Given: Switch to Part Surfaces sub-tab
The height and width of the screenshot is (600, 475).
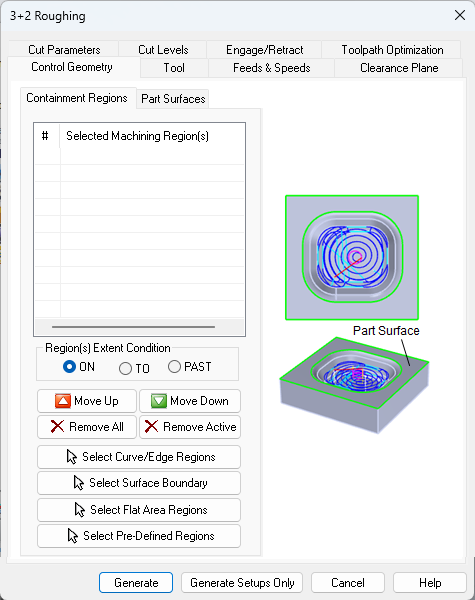Looking at the screenshot, I should pyautogui.click(x=173, y=99).
